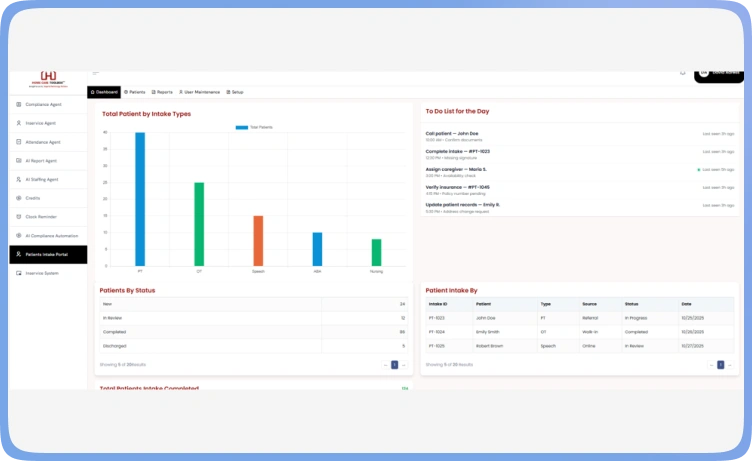Click the green Nursing bar in chart
This screenshot has width=752, height=461.
pyautogui.click(x=376, y=252)
